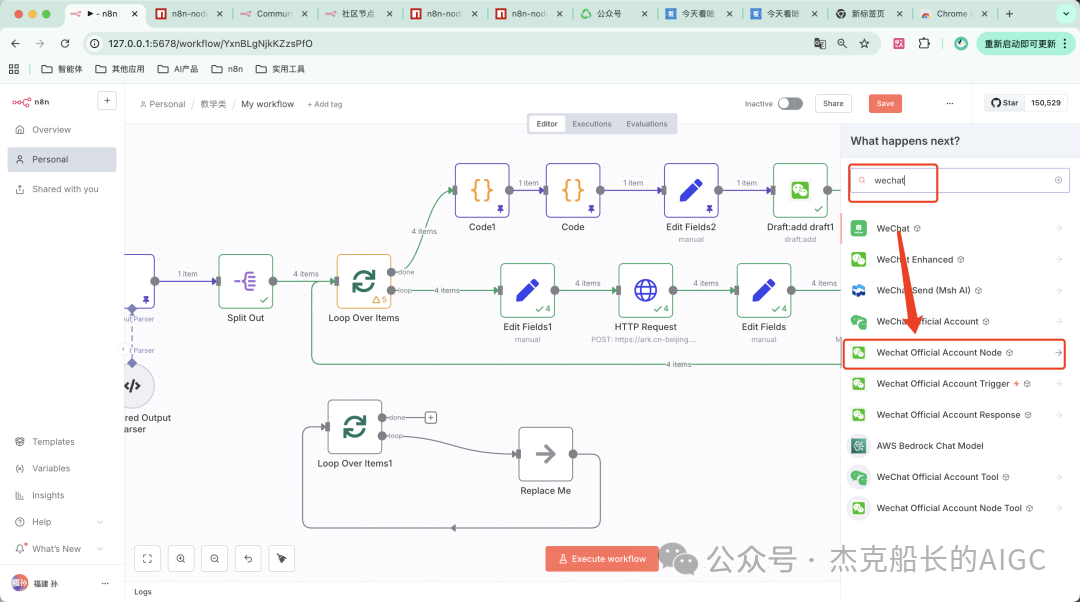This screenshot has height=602, width=1080.
Task: Switch to the Executions tab
Action: [592, 124]
